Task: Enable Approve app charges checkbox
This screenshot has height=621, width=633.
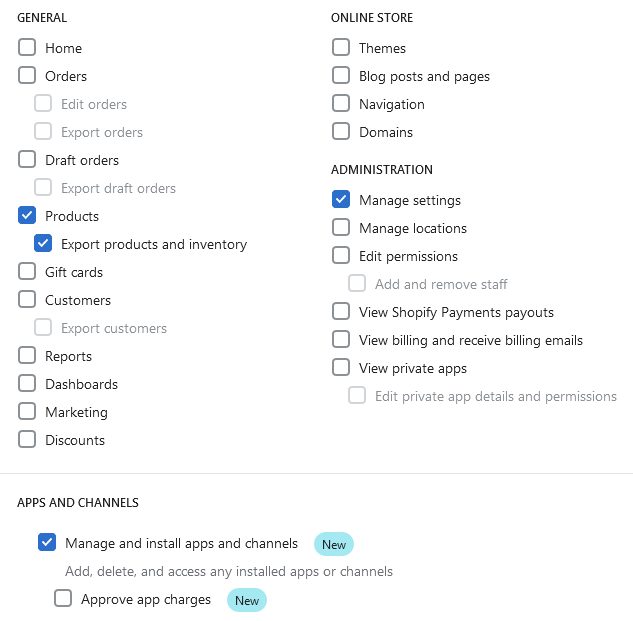Action: click(63, 599)
